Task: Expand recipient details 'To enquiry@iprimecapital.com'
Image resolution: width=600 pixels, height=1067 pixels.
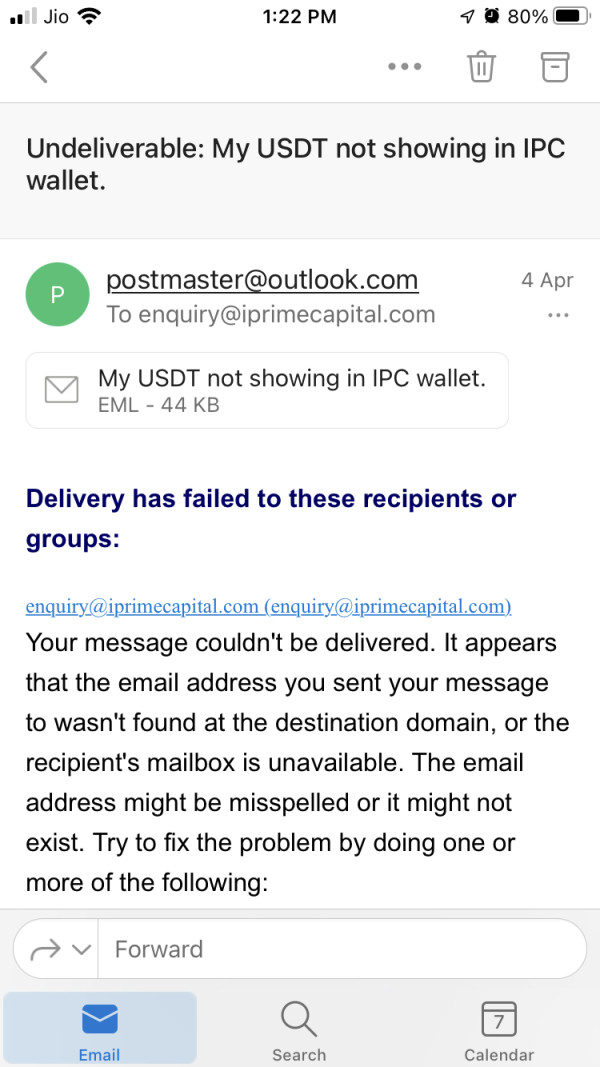Action: pos(271,315)
